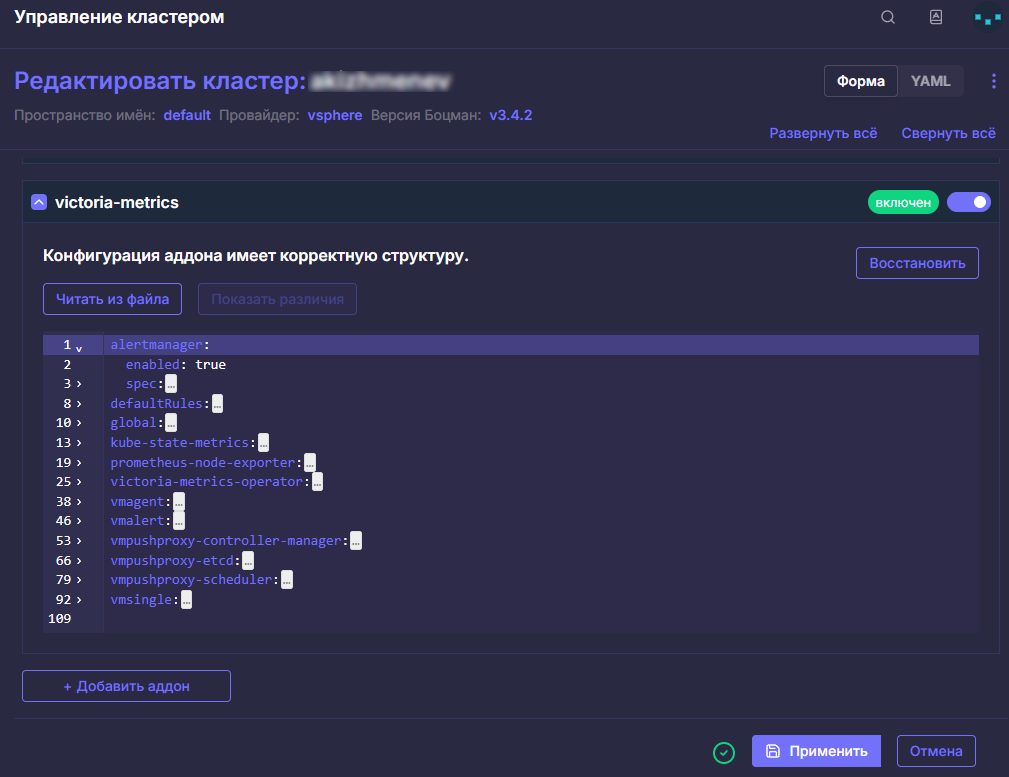Expand defaultRules fold on line 8
1009x777 pixels.
79,404
